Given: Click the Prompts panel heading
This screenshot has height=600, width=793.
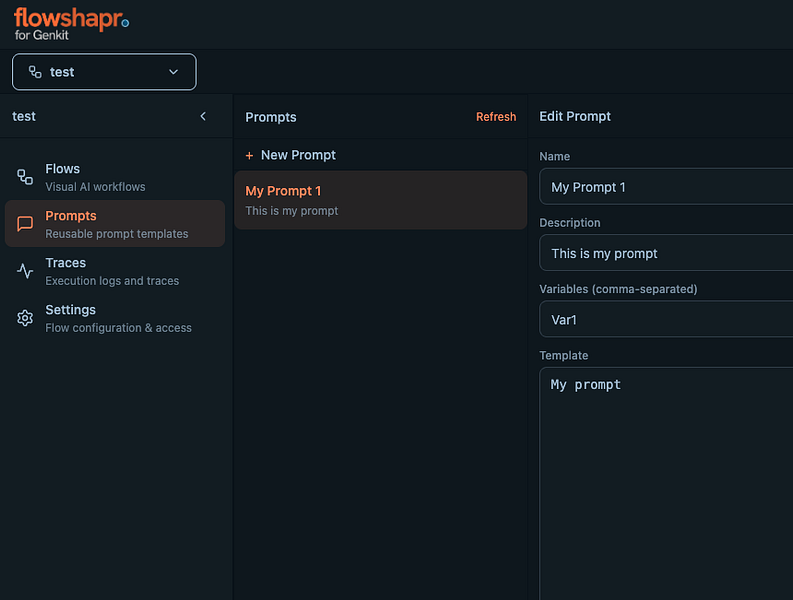Looking at the screenshot, I should click(x=271, y=117).
